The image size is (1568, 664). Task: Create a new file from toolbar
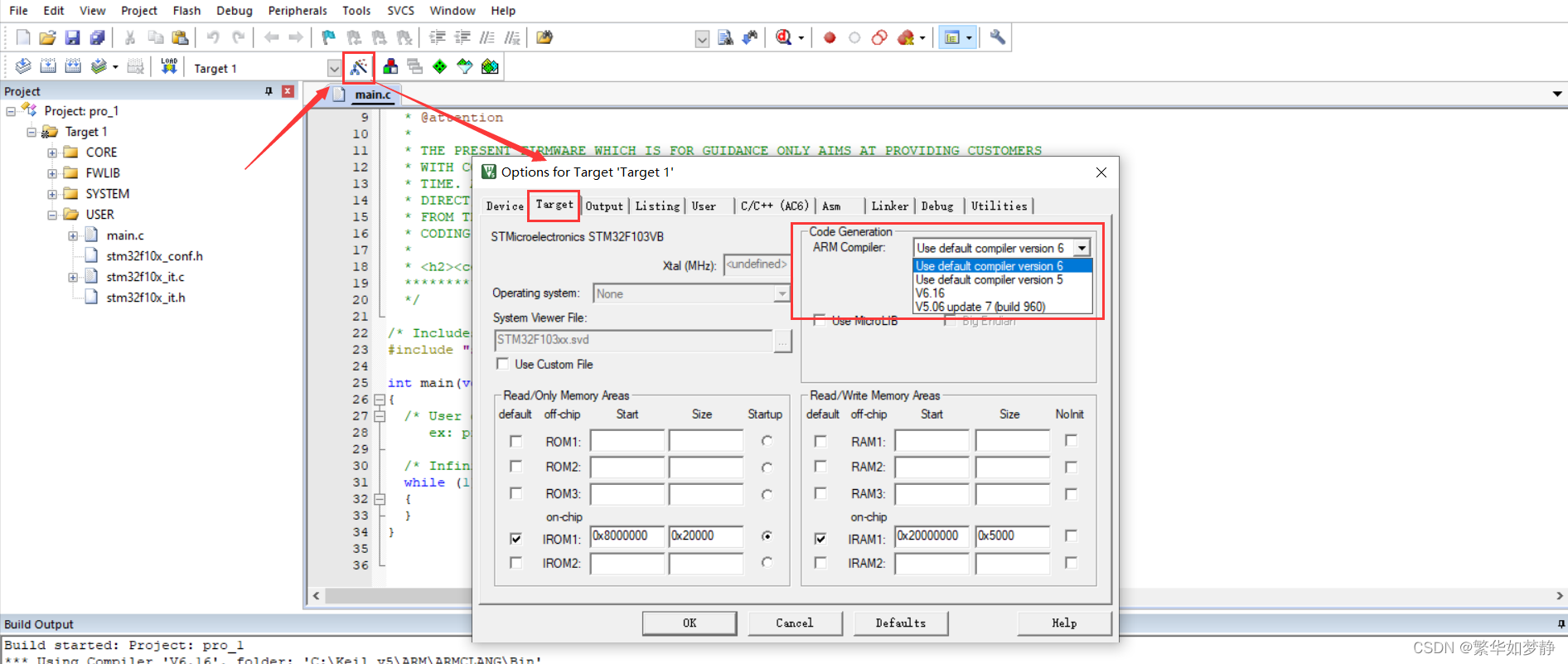click(x=23, y=37)
